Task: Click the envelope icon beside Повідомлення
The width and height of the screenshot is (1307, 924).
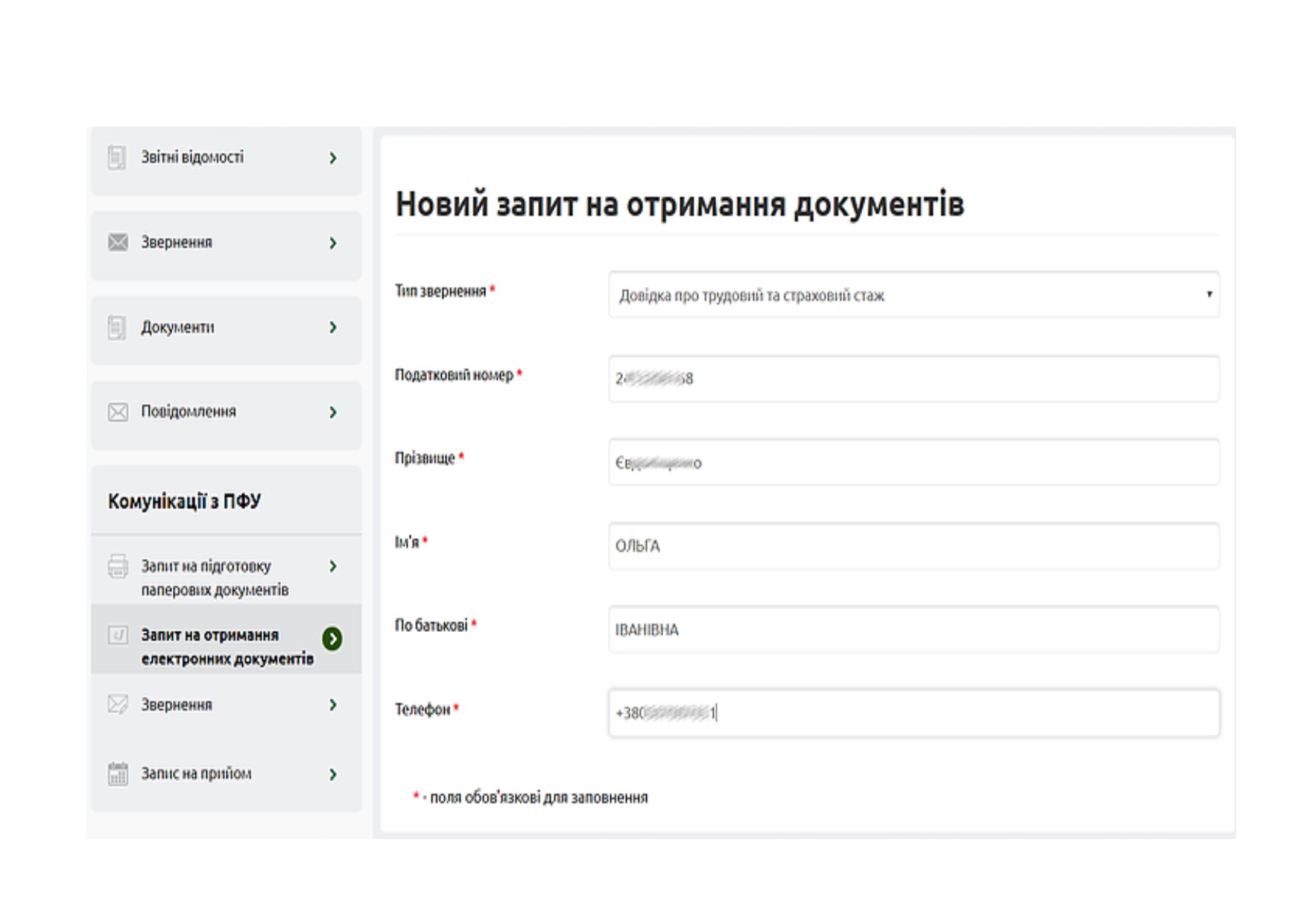Action: pyautogui.click(x=118, y=412)
